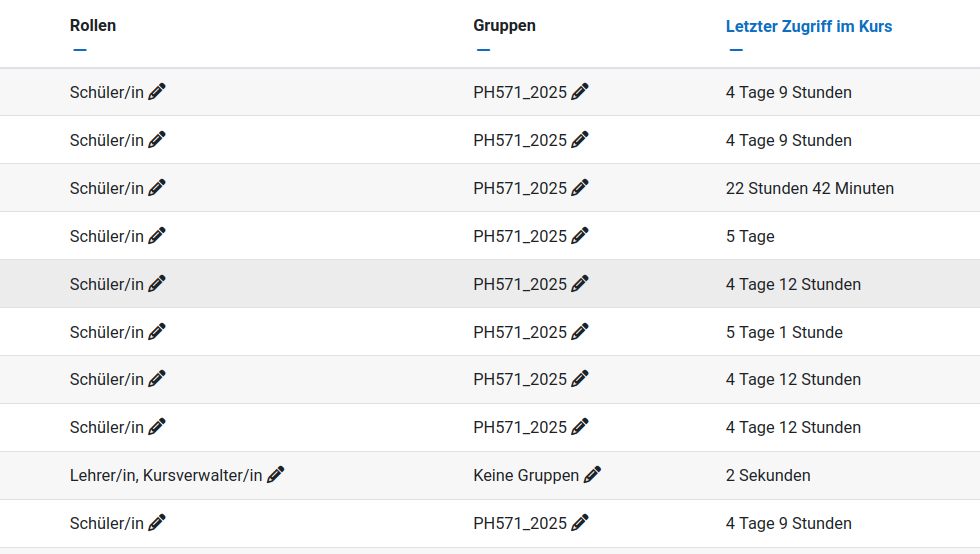Click the Keine Gruppen text

coord(526,475)
